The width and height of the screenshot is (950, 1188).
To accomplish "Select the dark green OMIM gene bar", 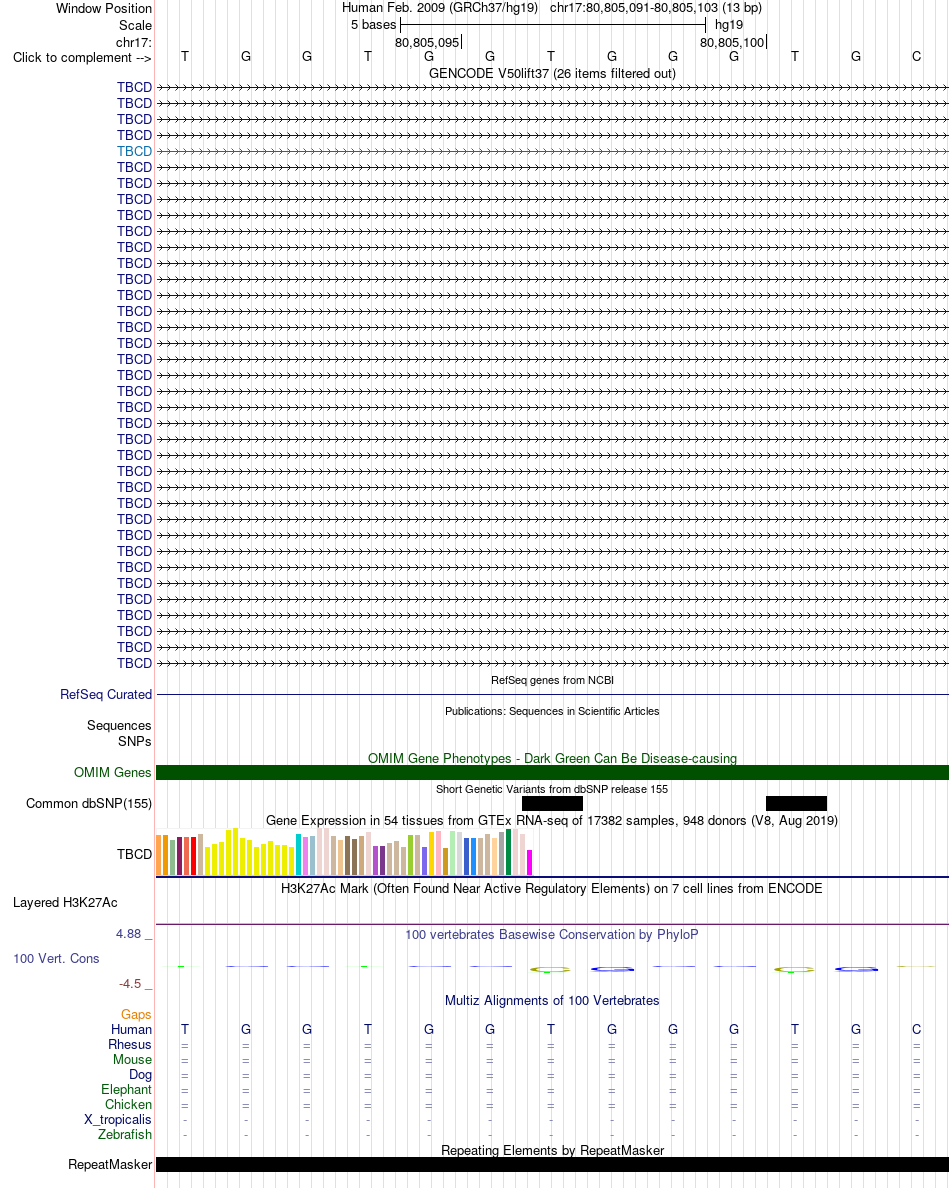I will pyautogui.click(x=552, y=773).
